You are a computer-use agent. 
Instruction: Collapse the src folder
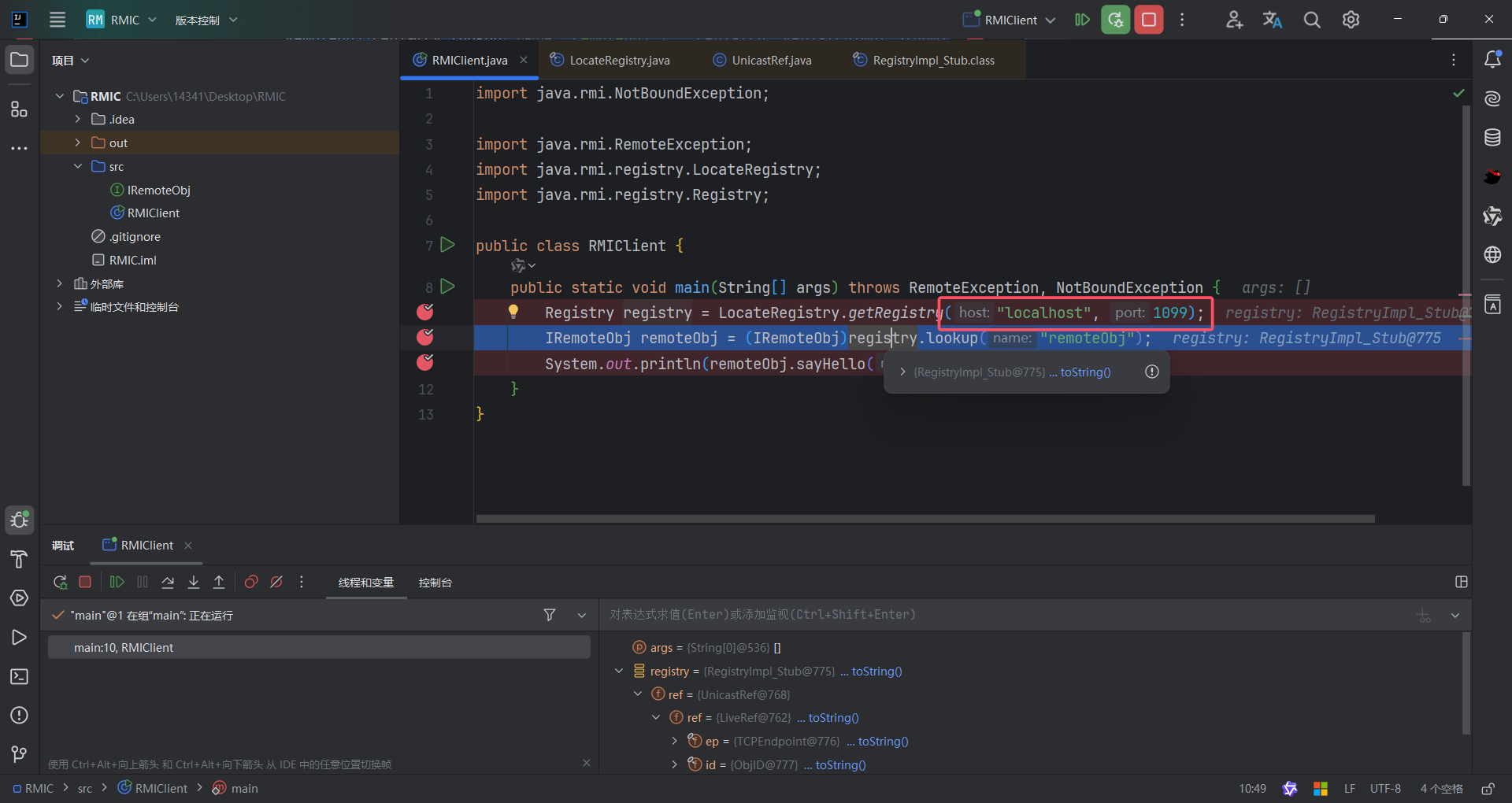click(x=78, y=166)
